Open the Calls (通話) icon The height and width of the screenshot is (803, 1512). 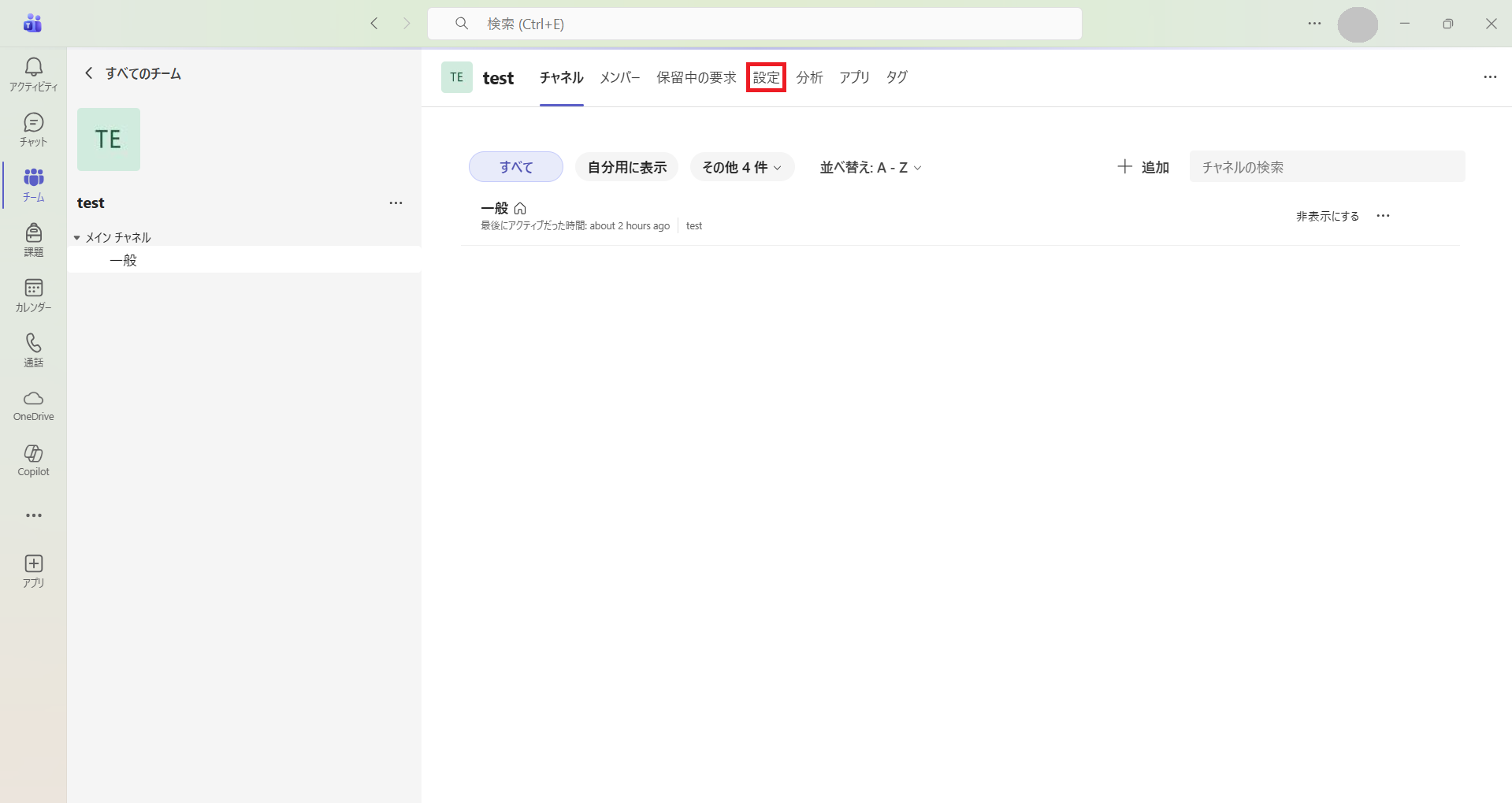(33, 350)
